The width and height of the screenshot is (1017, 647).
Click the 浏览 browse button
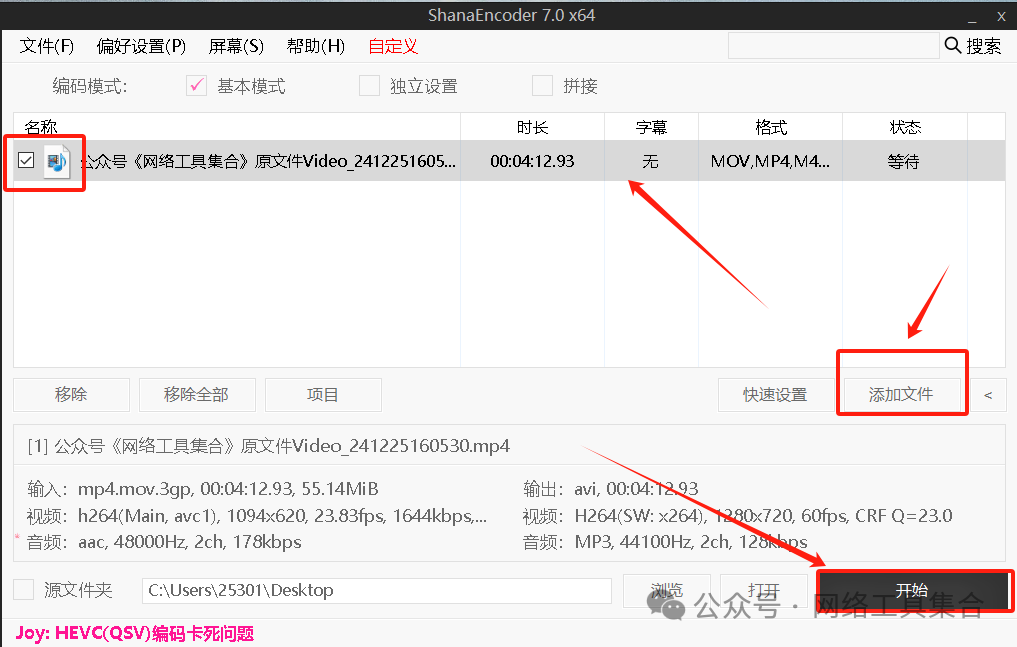click(667, 591)
